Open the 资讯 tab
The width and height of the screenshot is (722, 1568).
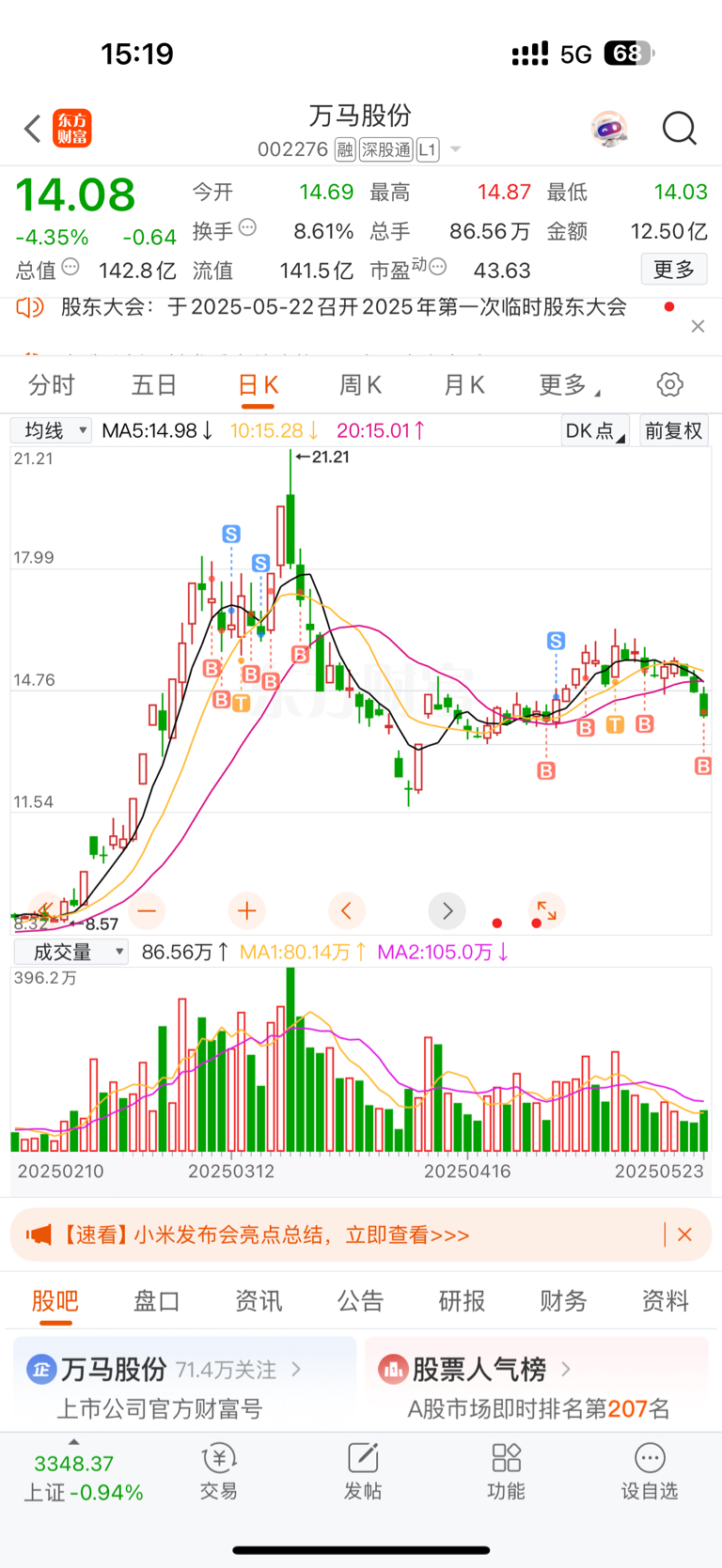[x=259, y=1301]
